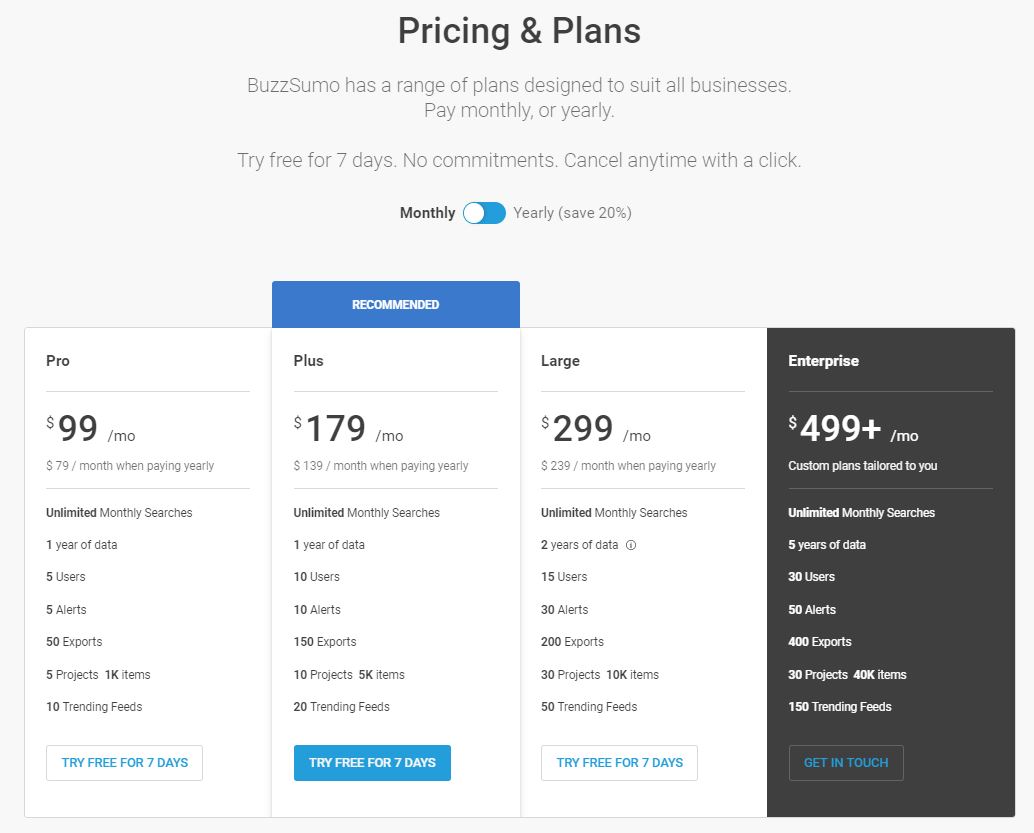Click the $179 /mo Plus price

[x=349, y=428]
